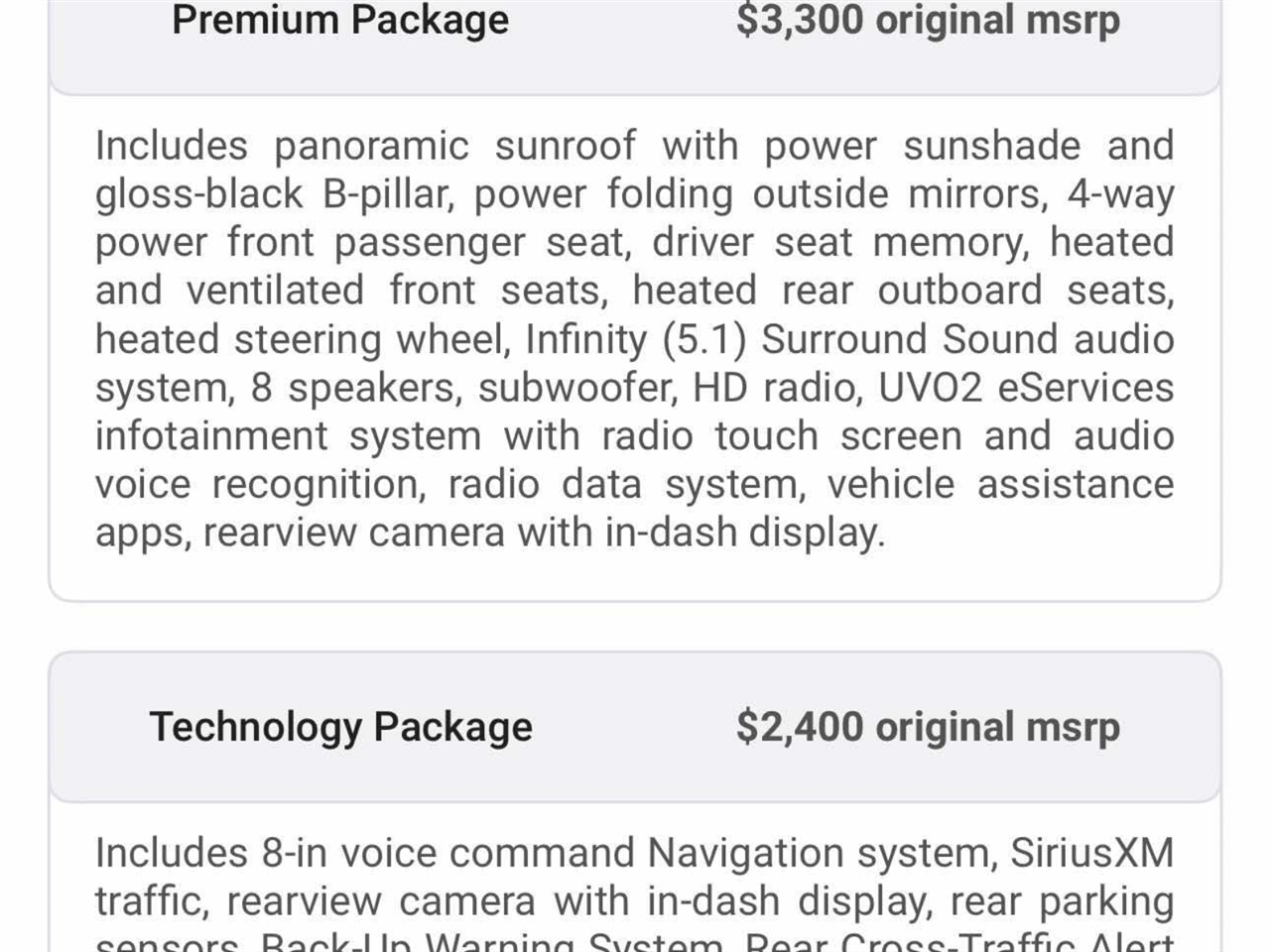Expand the Premium Package header
The image size is (1270, 952).
pos(340,20)
